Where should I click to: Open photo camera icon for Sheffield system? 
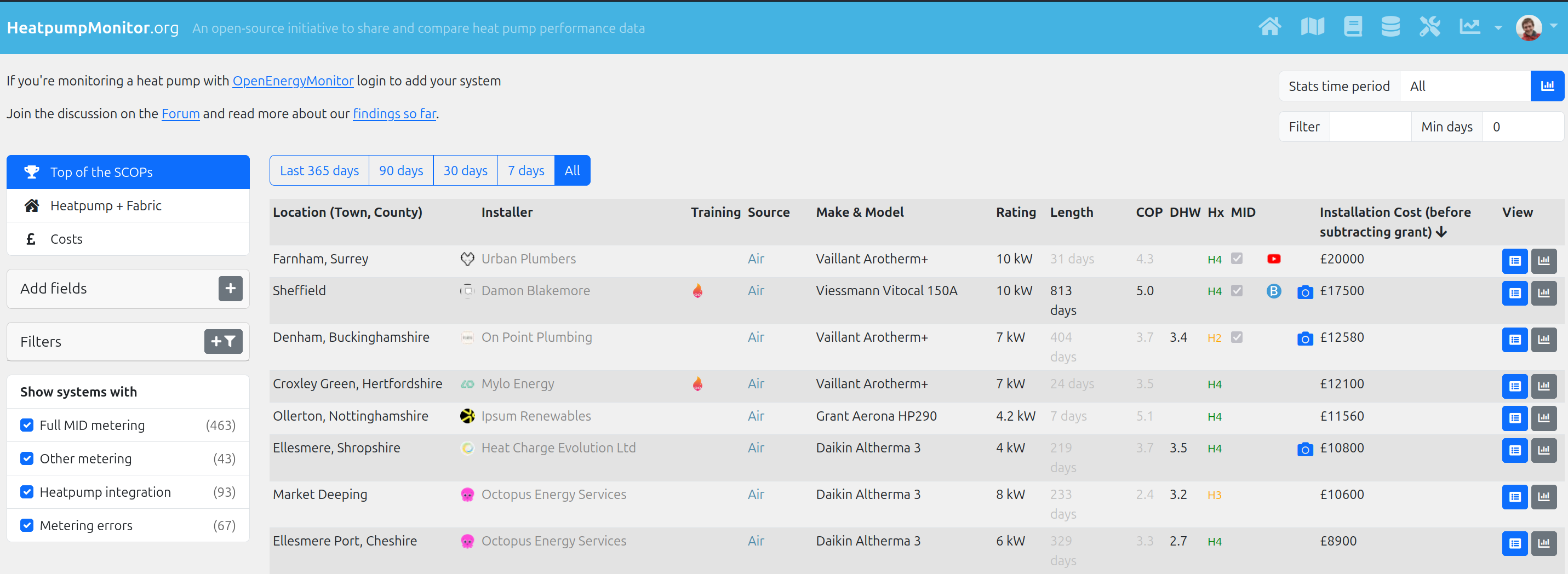pyautogui.click(x=1304, y=292)
